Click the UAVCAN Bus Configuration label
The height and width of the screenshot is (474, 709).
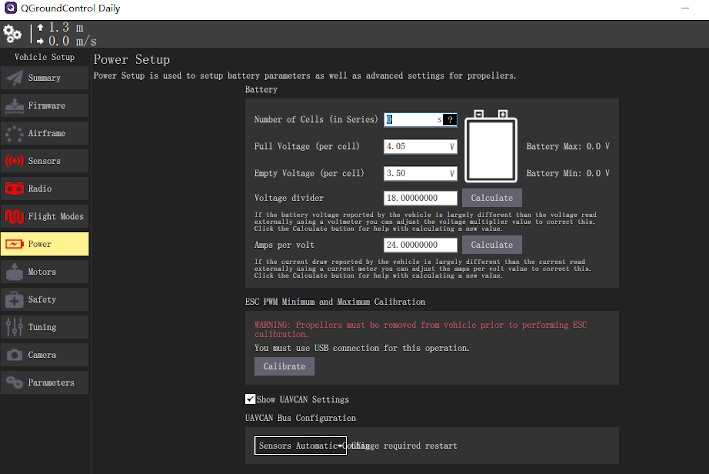click(300, 418)
